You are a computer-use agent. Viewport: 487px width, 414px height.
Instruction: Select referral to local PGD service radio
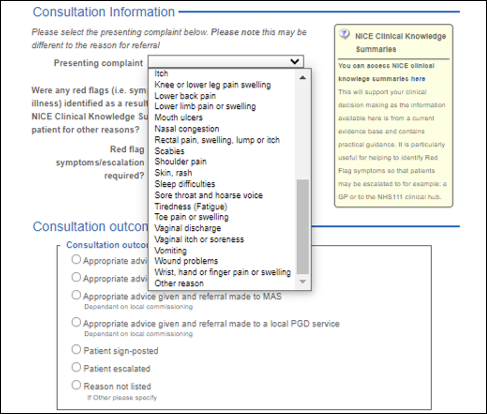[x=76, y=322]
